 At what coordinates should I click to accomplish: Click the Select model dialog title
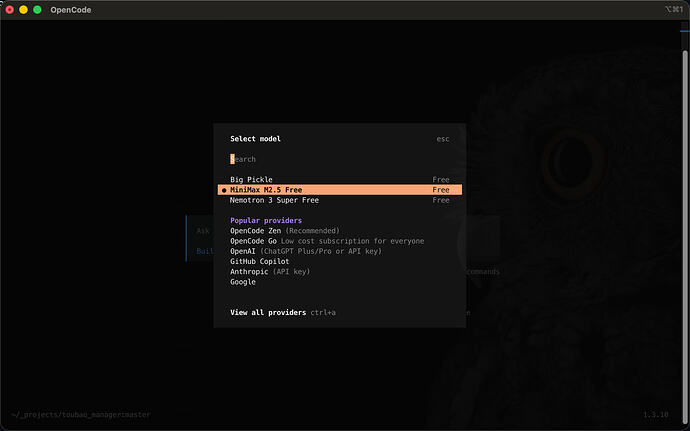point(255,139)
